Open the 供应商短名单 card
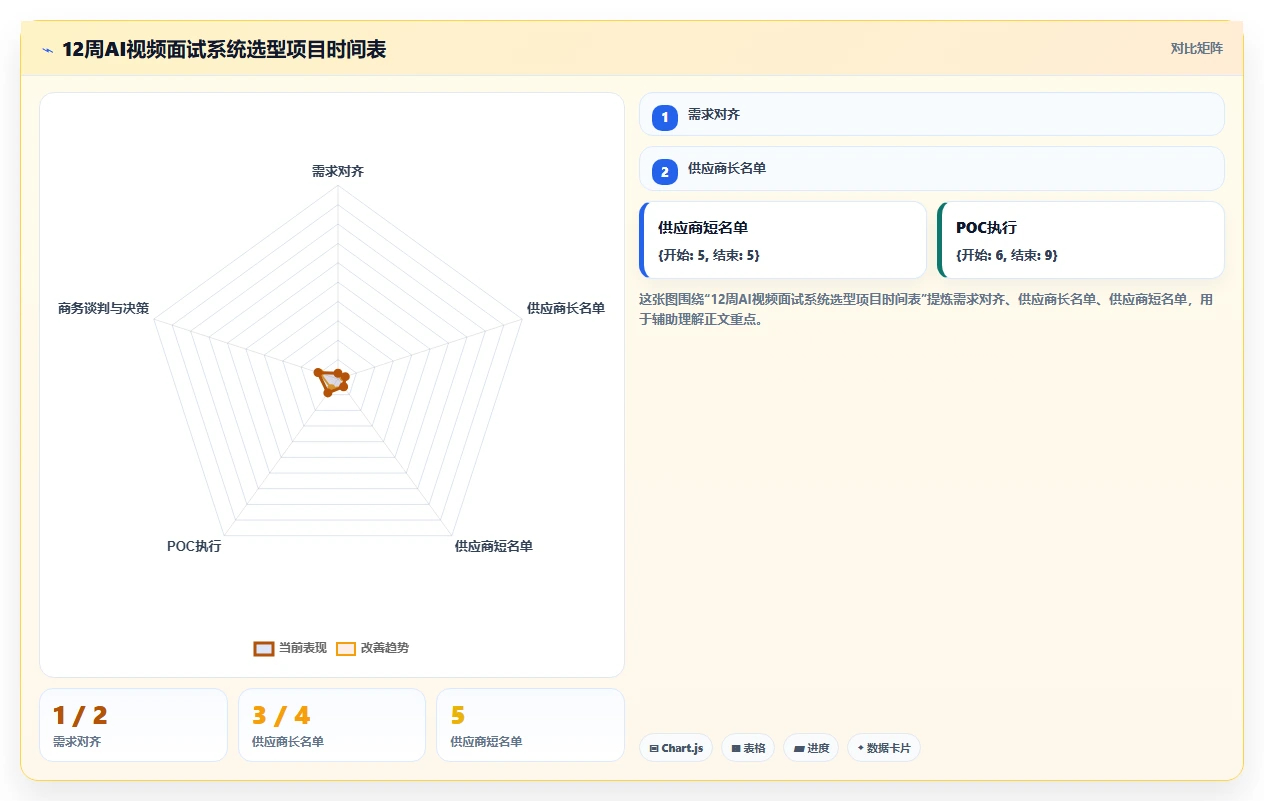The image size is (1264, 801). (x=783, y=240)
